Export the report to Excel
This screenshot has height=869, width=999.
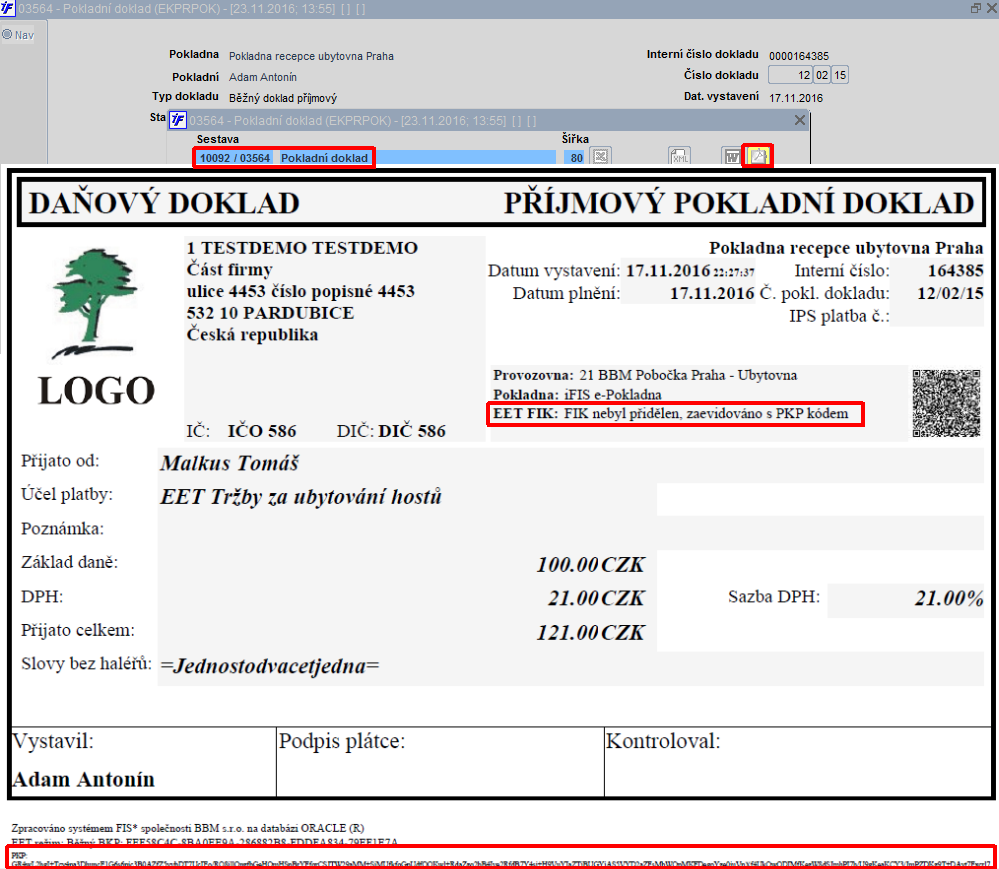[x=600, y=156]
